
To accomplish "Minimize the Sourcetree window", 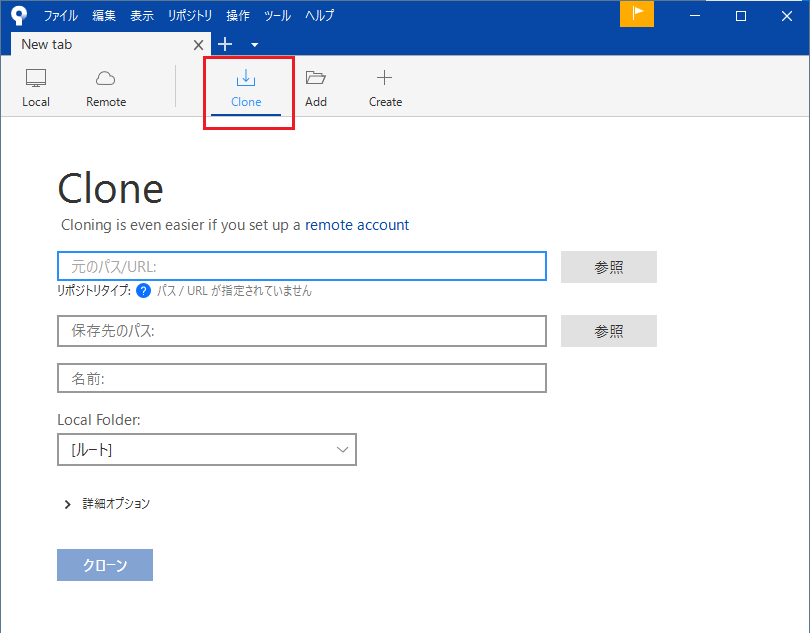I will (695, 16).
